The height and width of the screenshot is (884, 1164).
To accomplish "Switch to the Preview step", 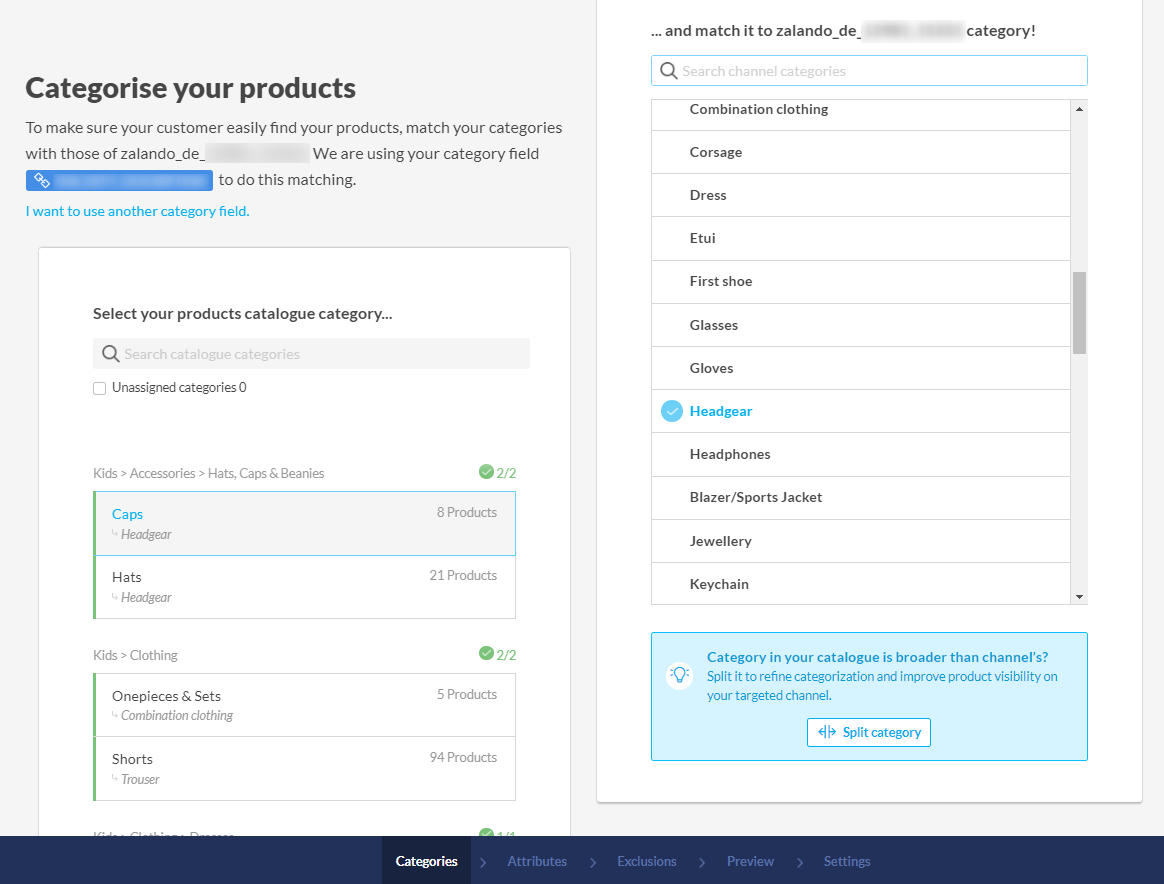I will (x=750, y=861).
